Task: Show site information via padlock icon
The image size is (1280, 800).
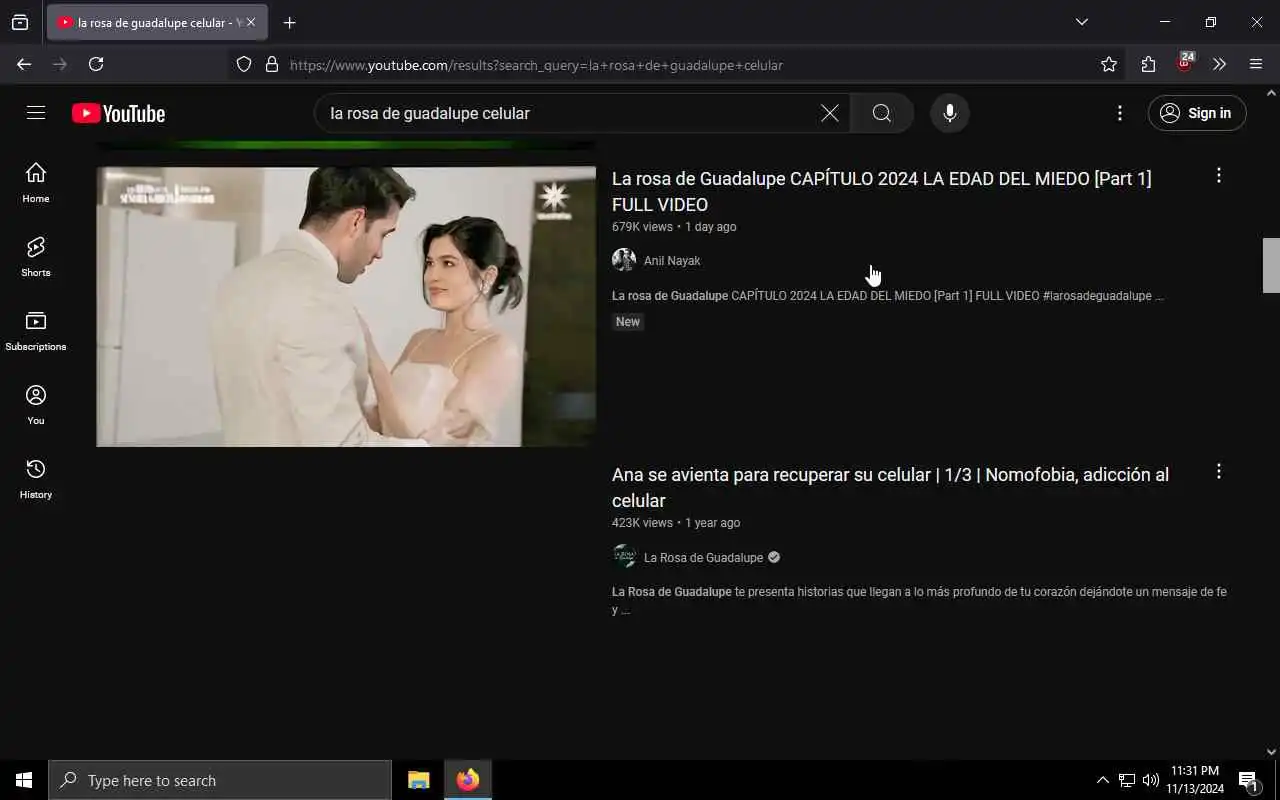Action: pyautogui.click(x=272, y=64)
